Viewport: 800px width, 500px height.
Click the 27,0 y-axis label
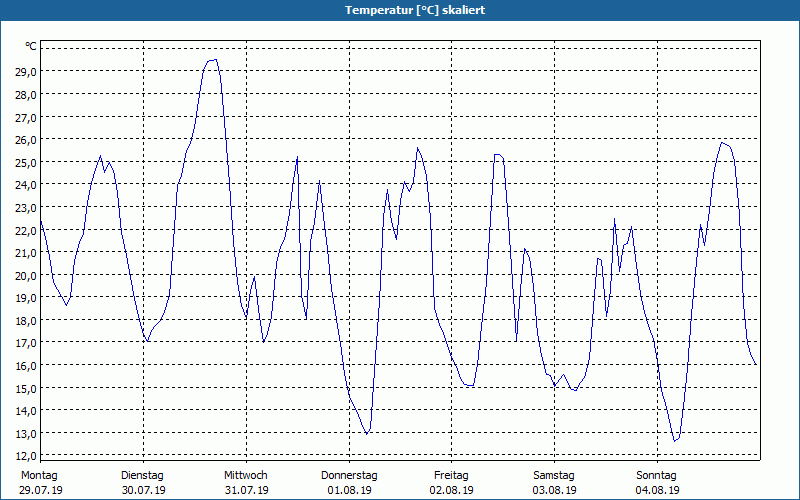pos(26,117)
